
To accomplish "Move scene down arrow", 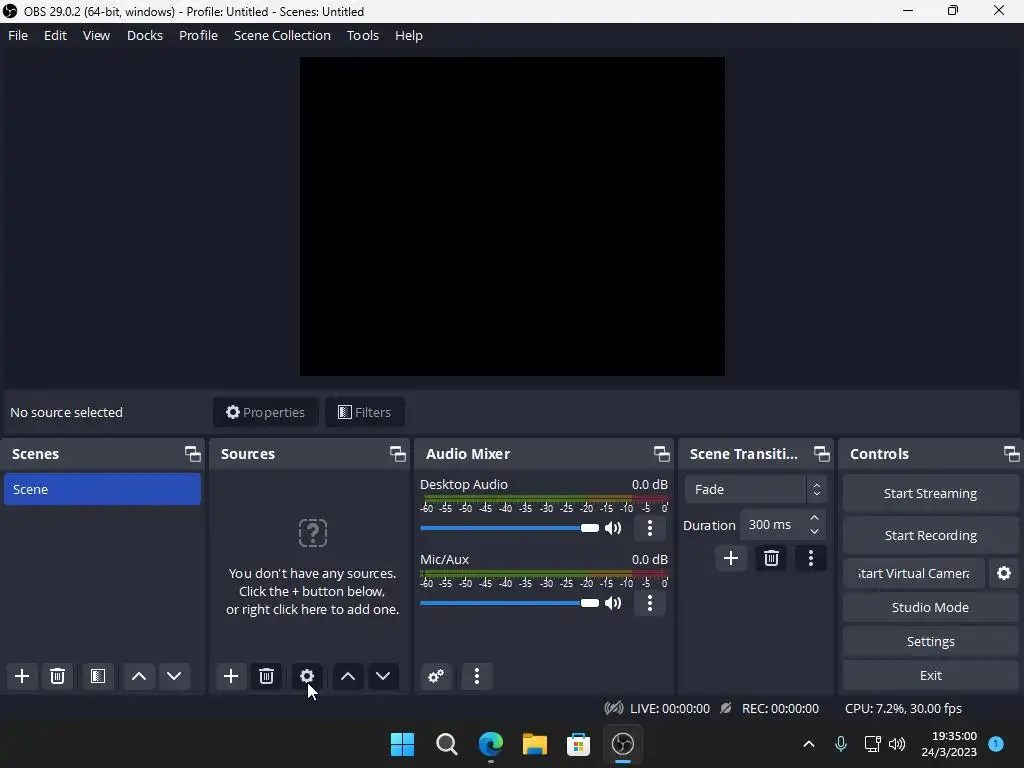I will [174, 676].
